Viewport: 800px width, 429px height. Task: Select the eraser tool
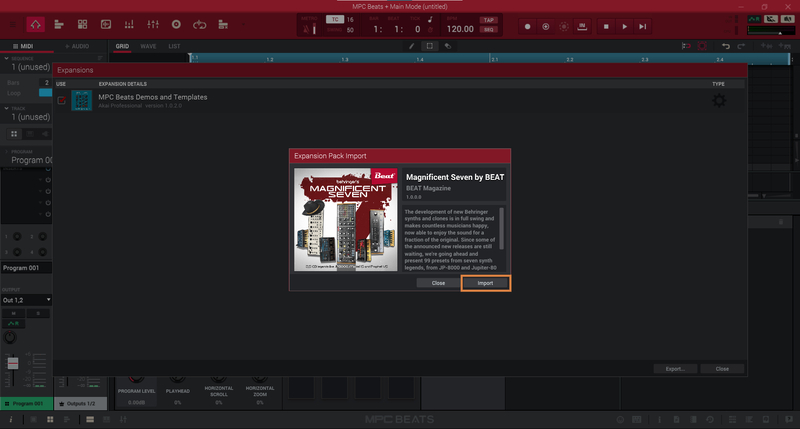(447, 46)
